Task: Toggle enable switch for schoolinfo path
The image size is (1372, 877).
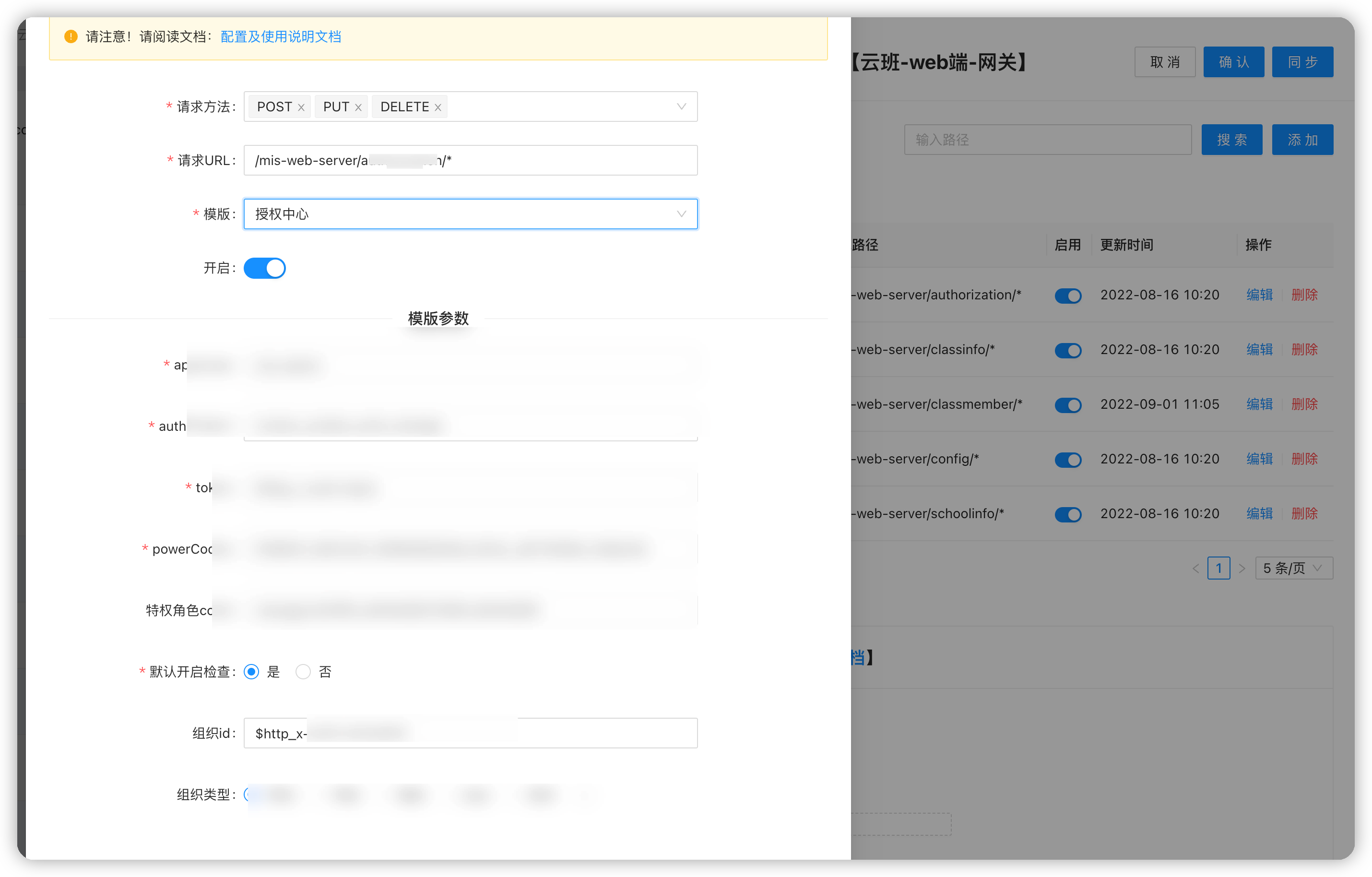Action: pos(1068,514)
